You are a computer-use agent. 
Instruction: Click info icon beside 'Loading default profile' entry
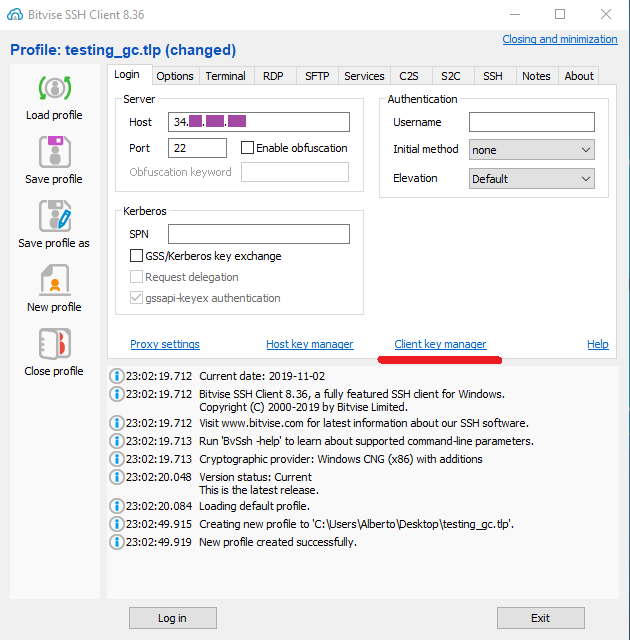coord(117,506)
